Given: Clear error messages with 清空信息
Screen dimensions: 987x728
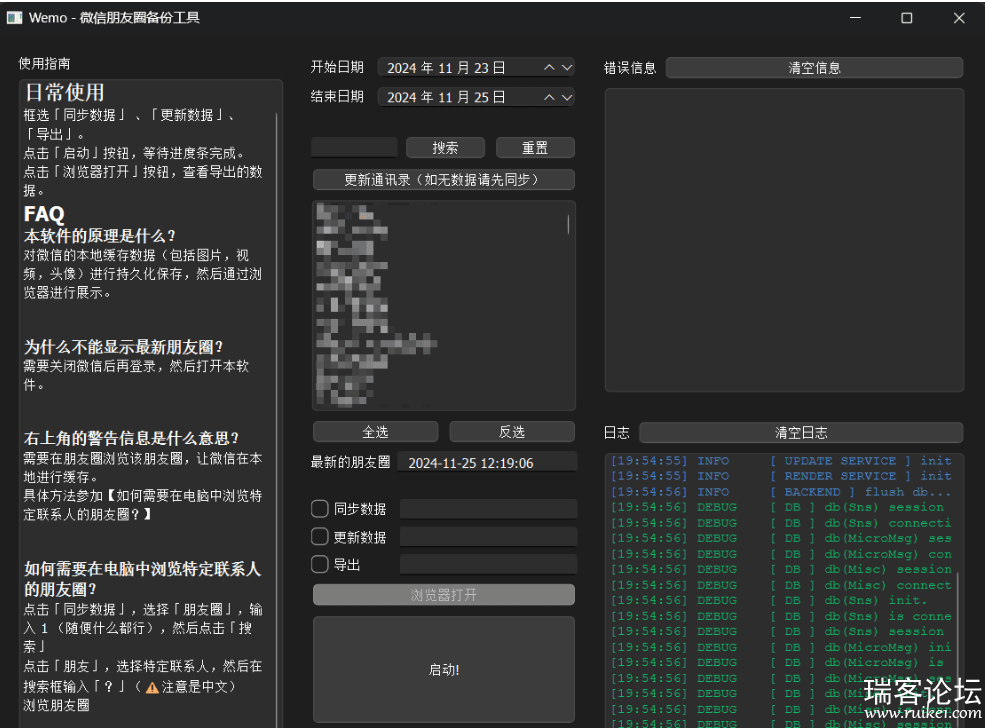Looking at the screenshot, I should [814, 67].
